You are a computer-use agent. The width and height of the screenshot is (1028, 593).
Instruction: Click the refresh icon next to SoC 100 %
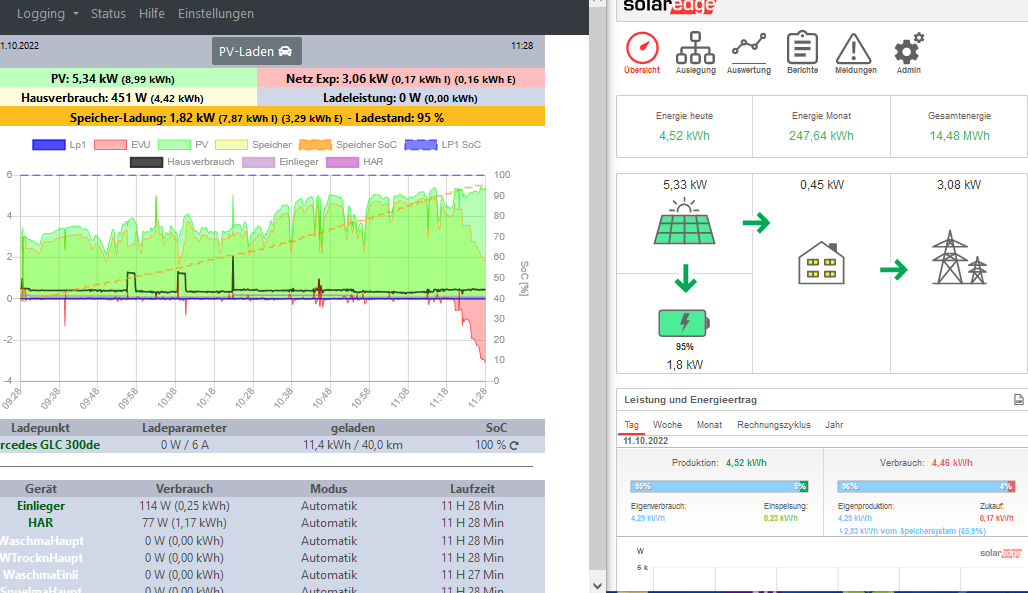514,445
